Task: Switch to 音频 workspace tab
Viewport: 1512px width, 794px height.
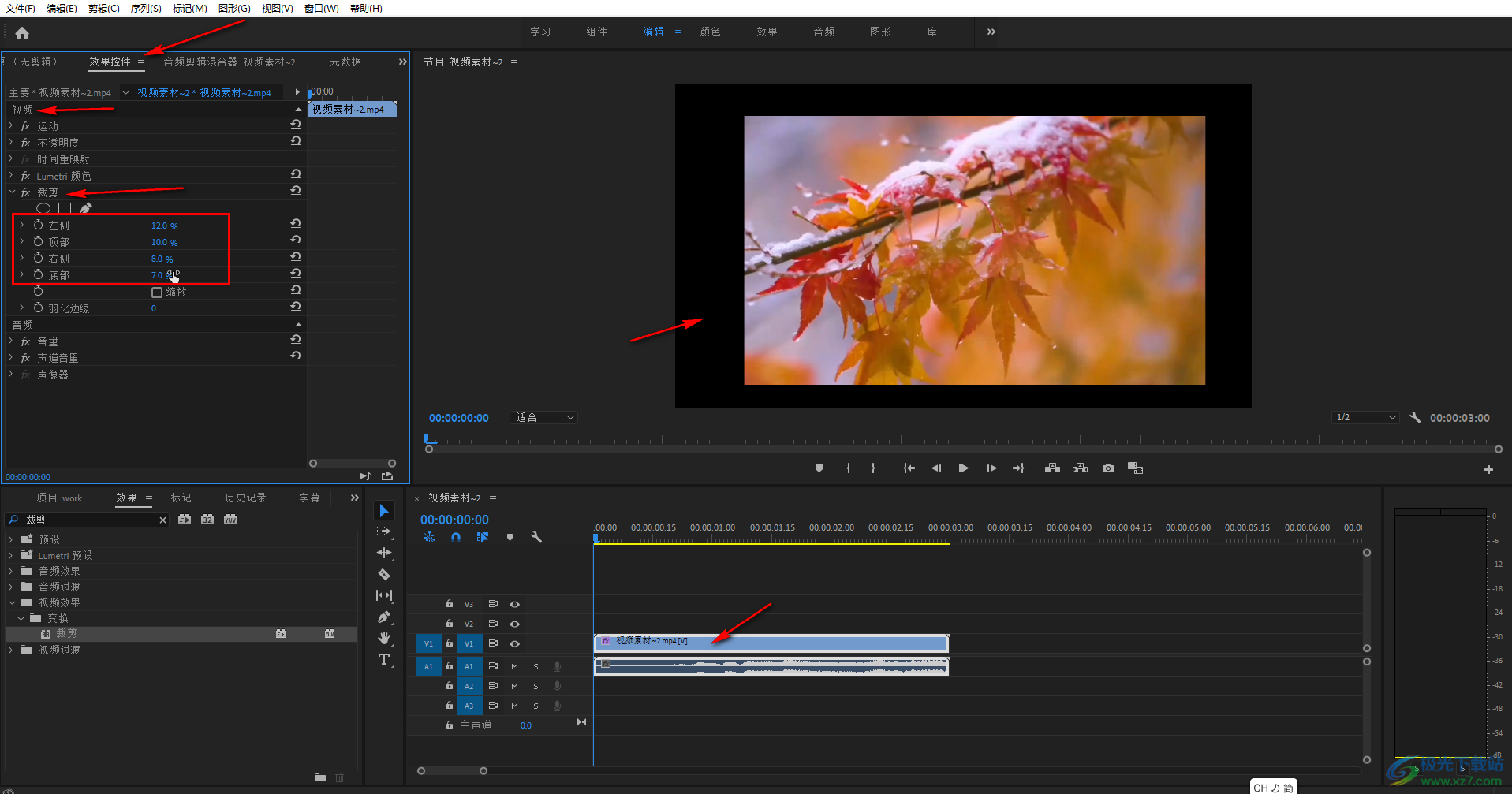Action: coord(823,32)
